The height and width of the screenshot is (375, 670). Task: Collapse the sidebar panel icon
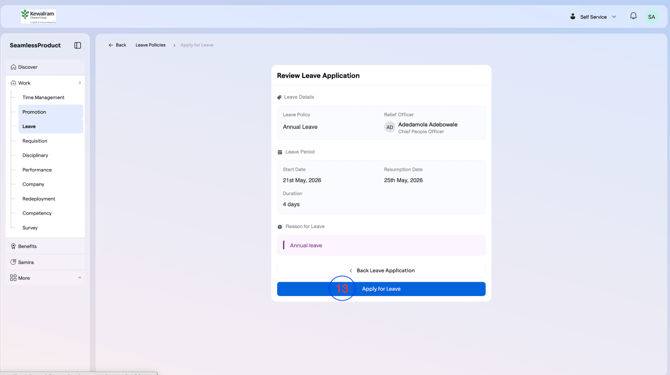point(77,45)
